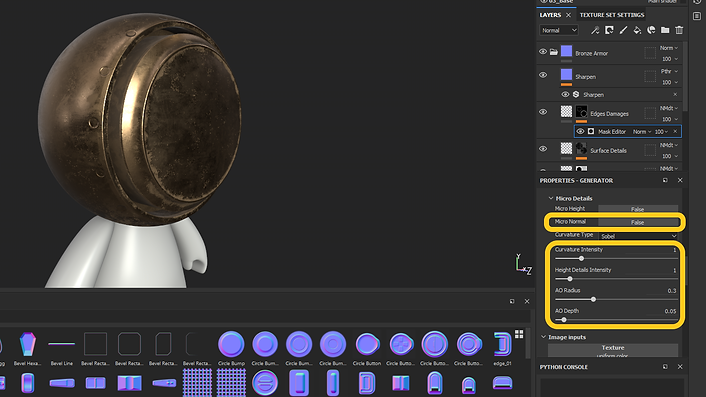Toggle the Micro Height False button
706x397 pixels.
(x=638, y=209)
